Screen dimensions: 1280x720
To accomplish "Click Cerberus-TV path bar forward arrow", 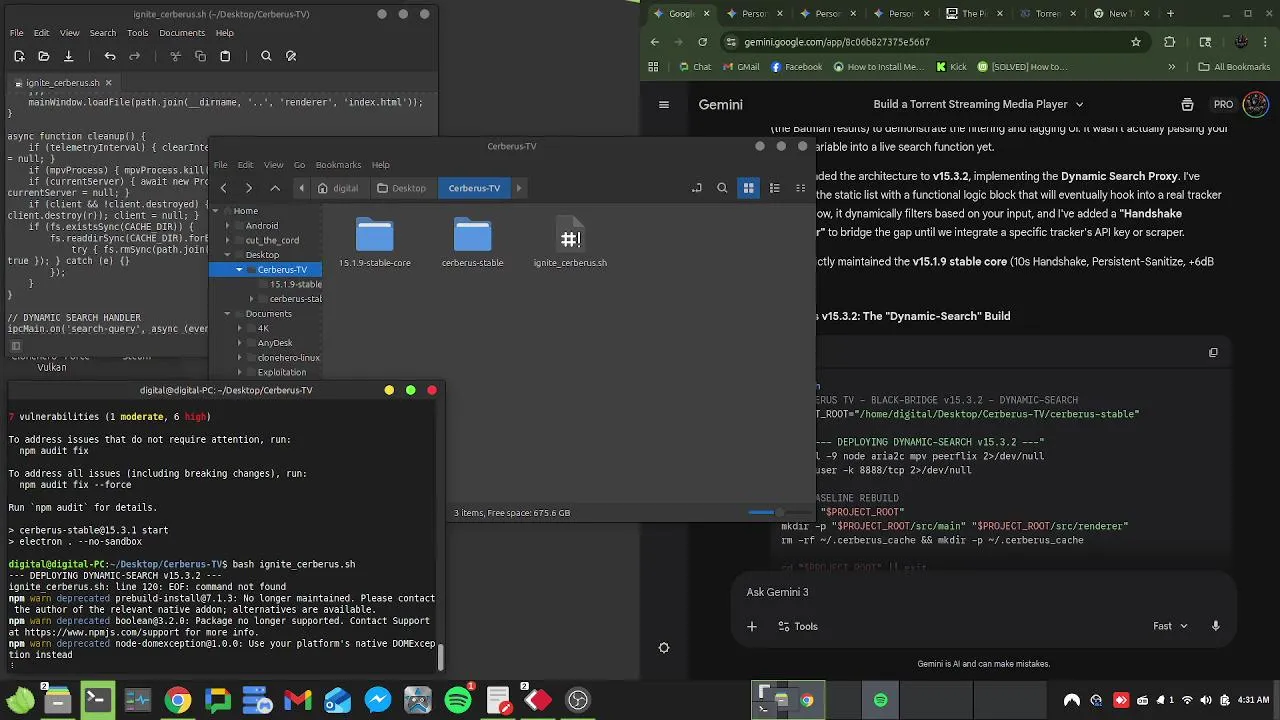I will coord(518,188).
